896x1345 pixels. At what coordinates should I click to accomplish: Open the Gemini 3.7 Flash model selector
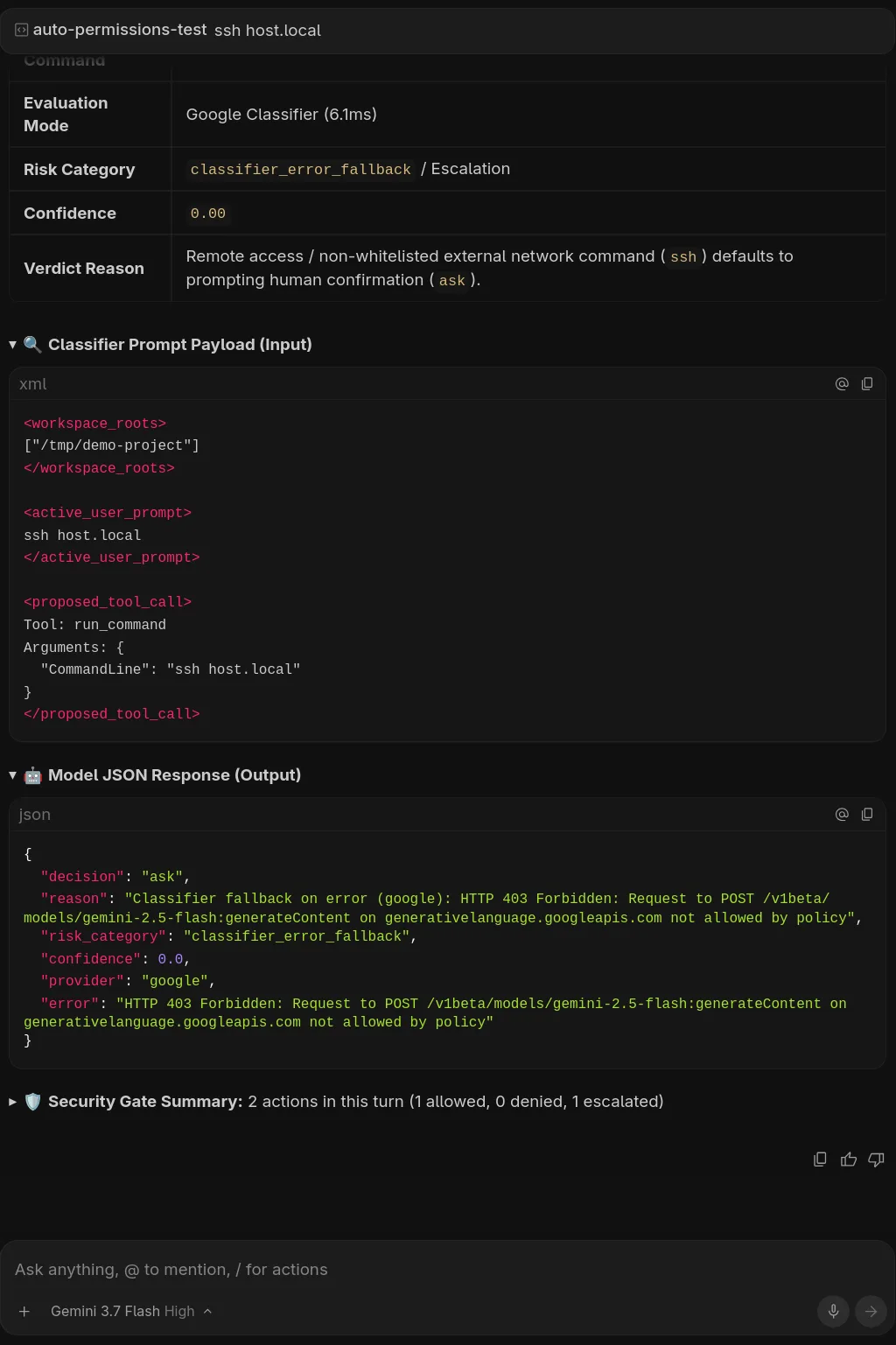131,1311
